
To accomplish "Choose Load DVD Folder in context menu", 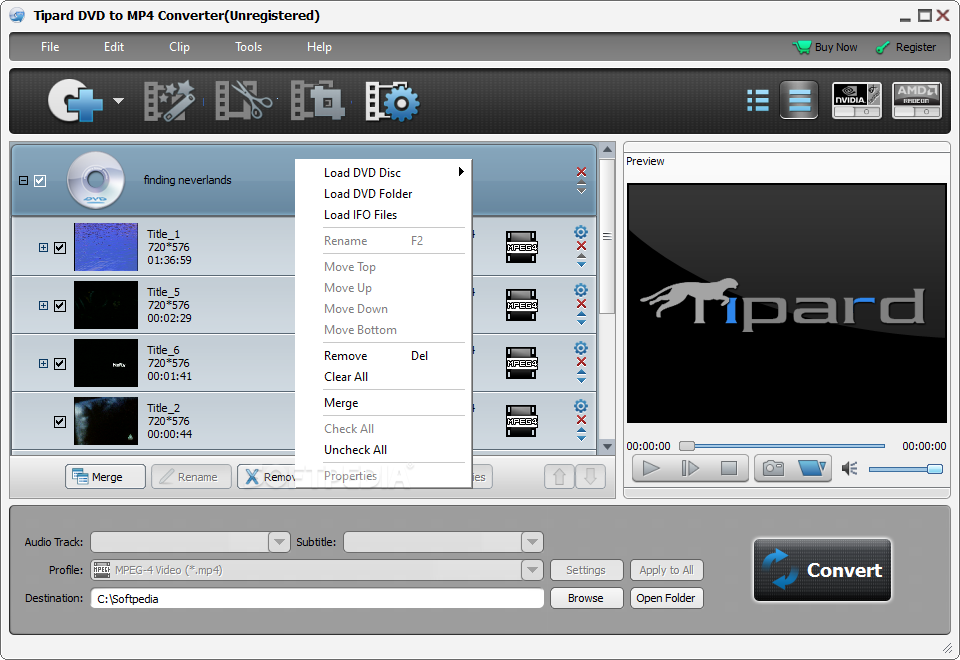I will pos(383,193).
